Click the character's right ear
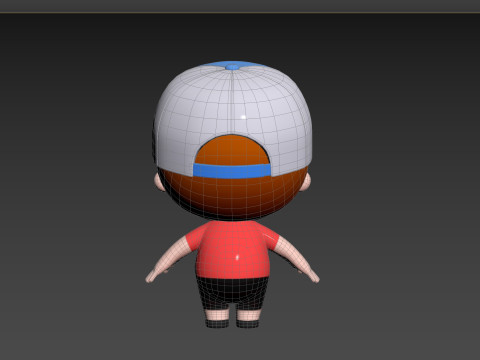 tap(306, 182)
